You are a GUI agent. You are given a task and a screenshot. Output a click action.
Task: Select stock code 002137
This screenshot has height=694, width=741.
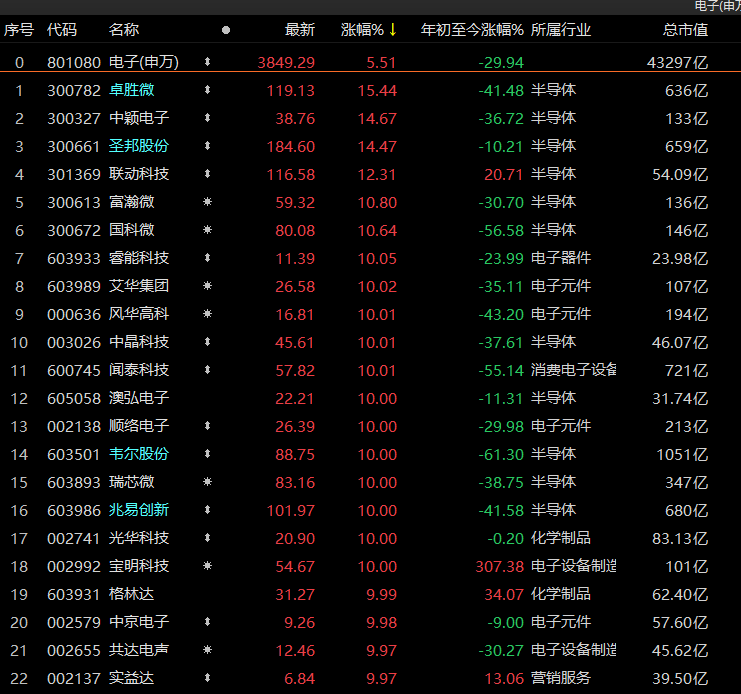point(74,678)
